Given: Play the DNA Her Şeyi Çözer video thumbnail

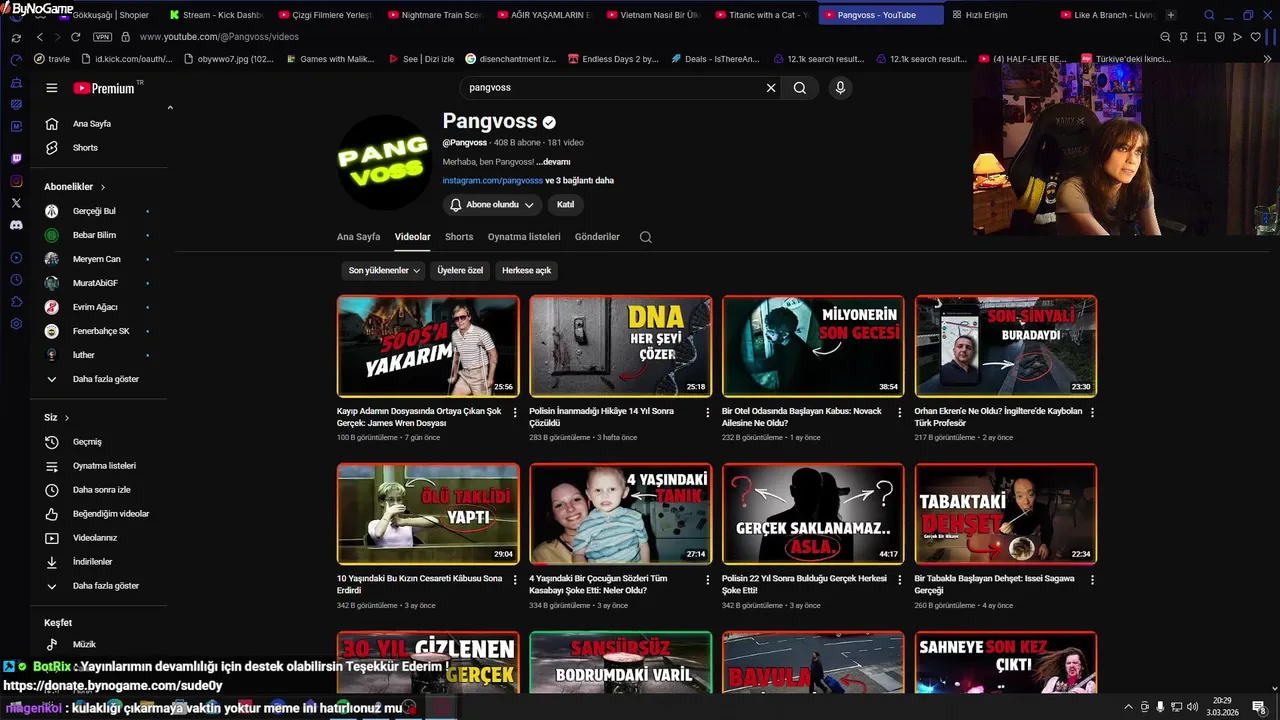Looking at the screenshot, I should click(620, 346).
